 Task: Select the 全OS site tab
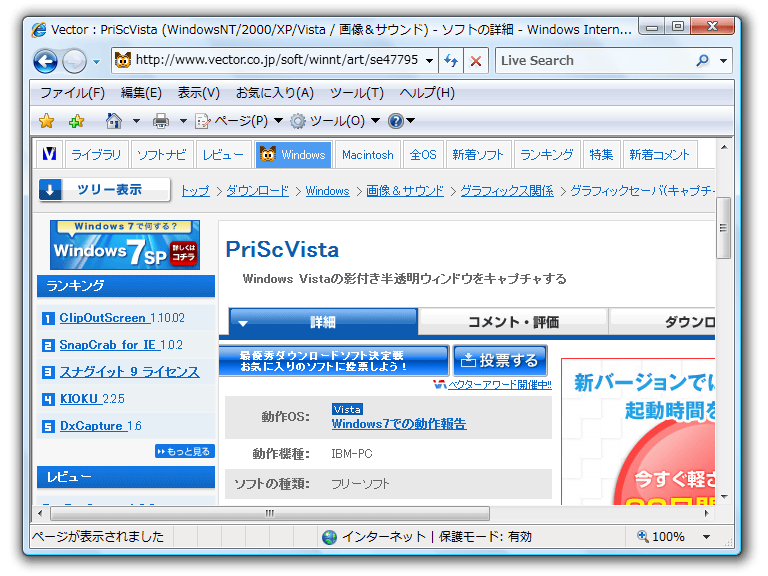point(423,154)
